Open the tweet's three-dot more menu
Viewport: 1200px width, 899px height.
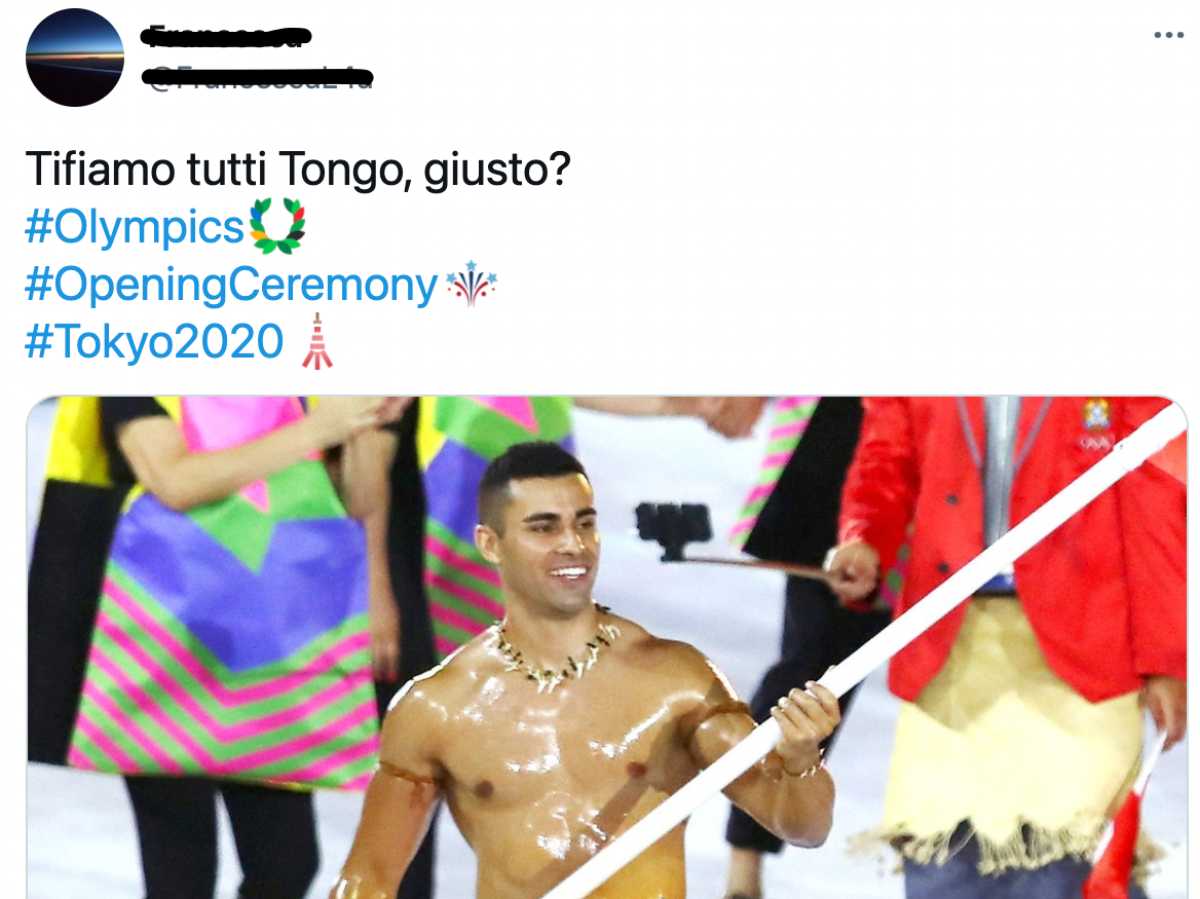(1168, 35)
